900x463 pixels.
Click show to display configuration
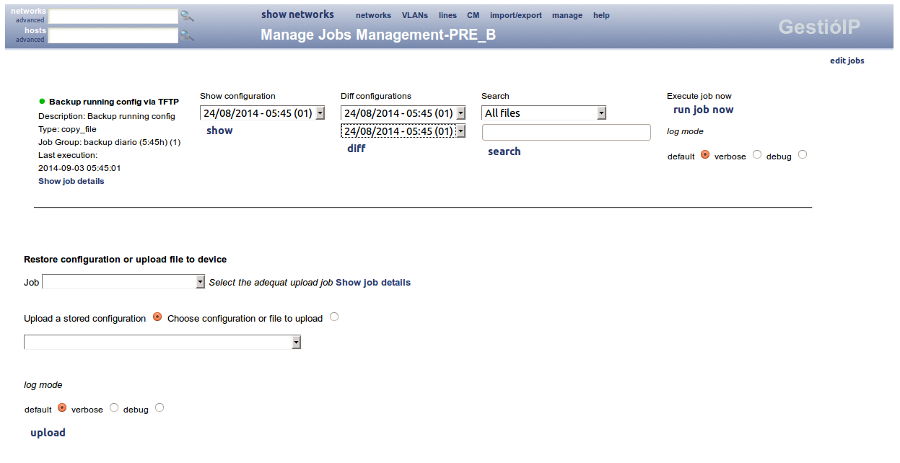click(219, 131)
